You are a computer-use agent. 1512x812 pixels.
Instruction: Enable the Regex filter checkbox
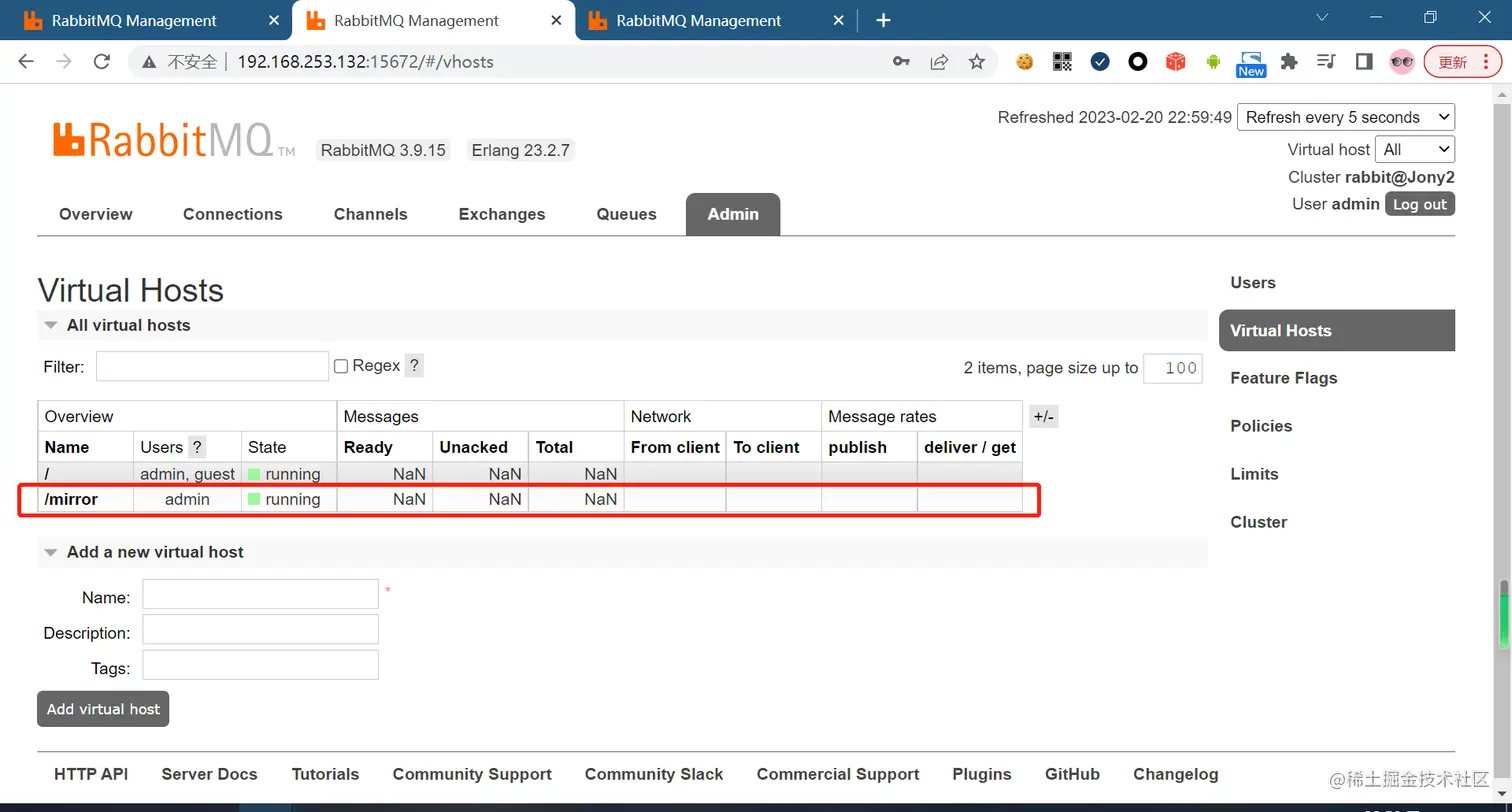coord(341,366)
